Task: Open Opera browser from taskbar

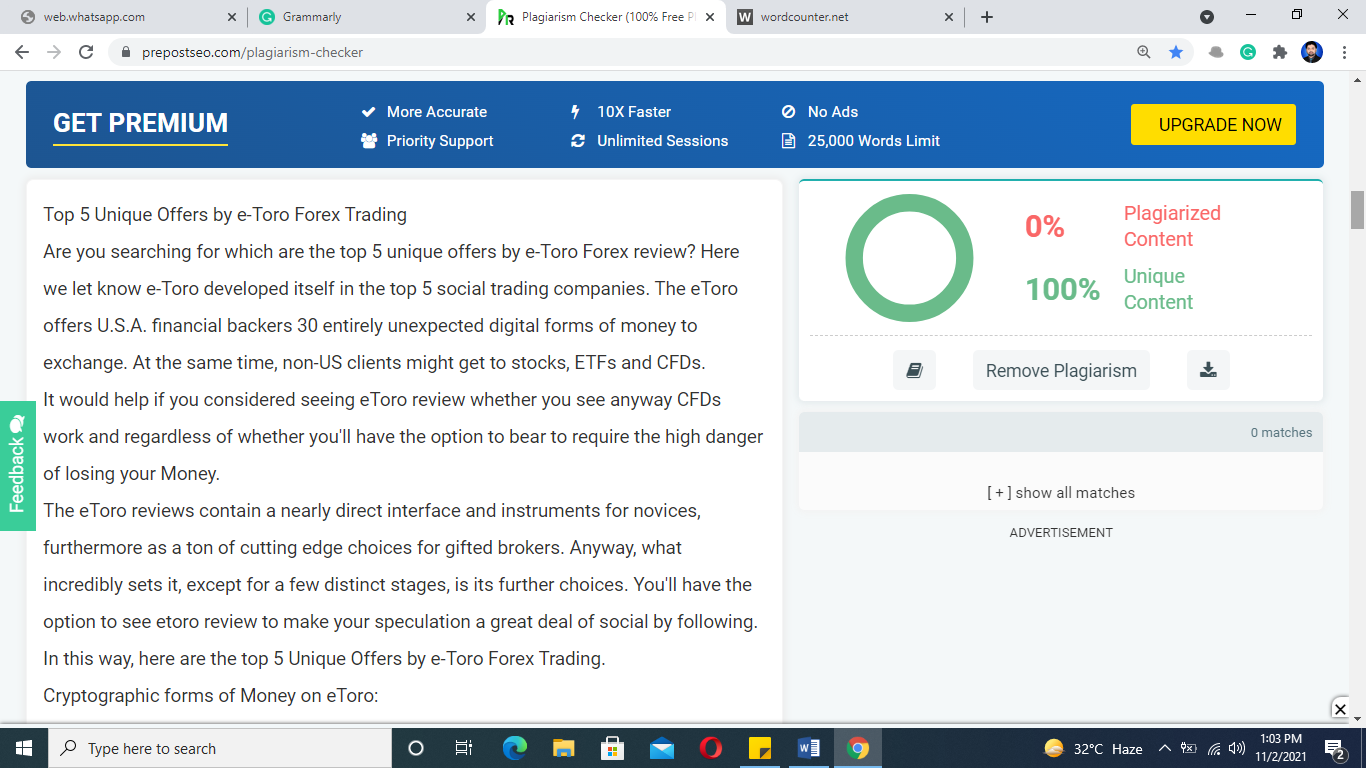Action: (x=711, y=748)
